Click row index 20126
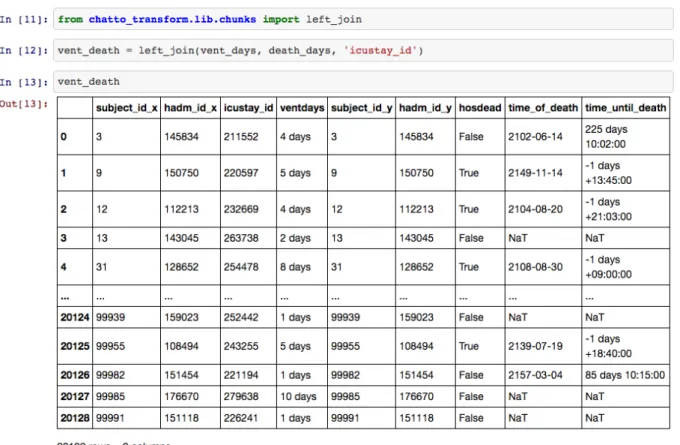Image resolution: width=680 pixels, height=445 pixels. pyautogui.click(x=75, y=375)
